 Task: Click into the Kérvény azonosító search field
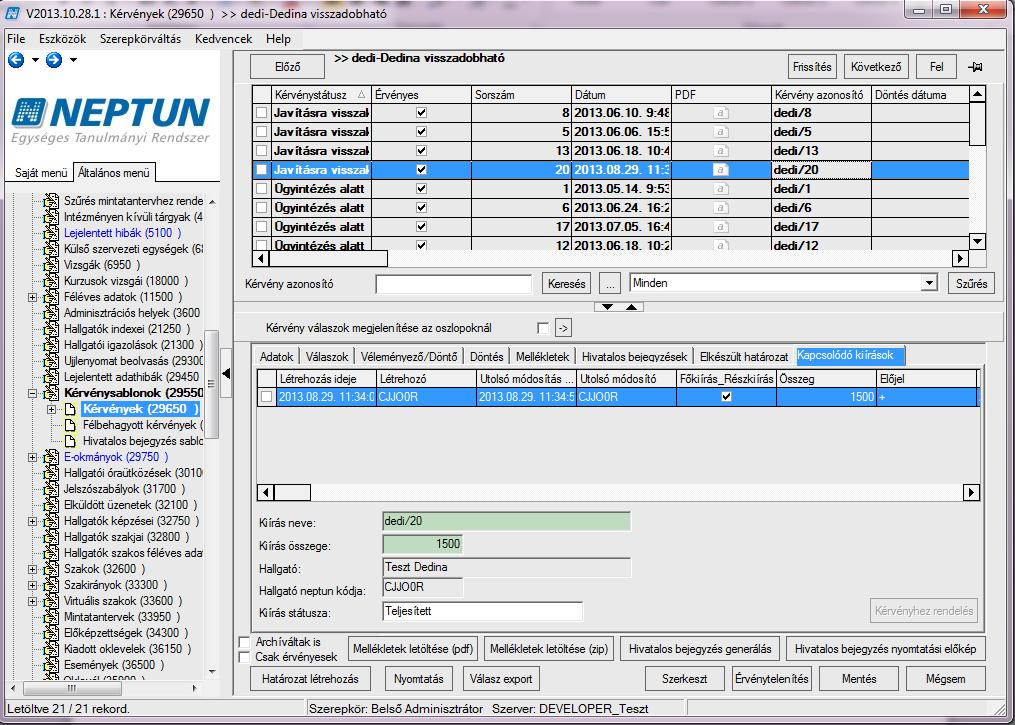click(x=453, y=284)
